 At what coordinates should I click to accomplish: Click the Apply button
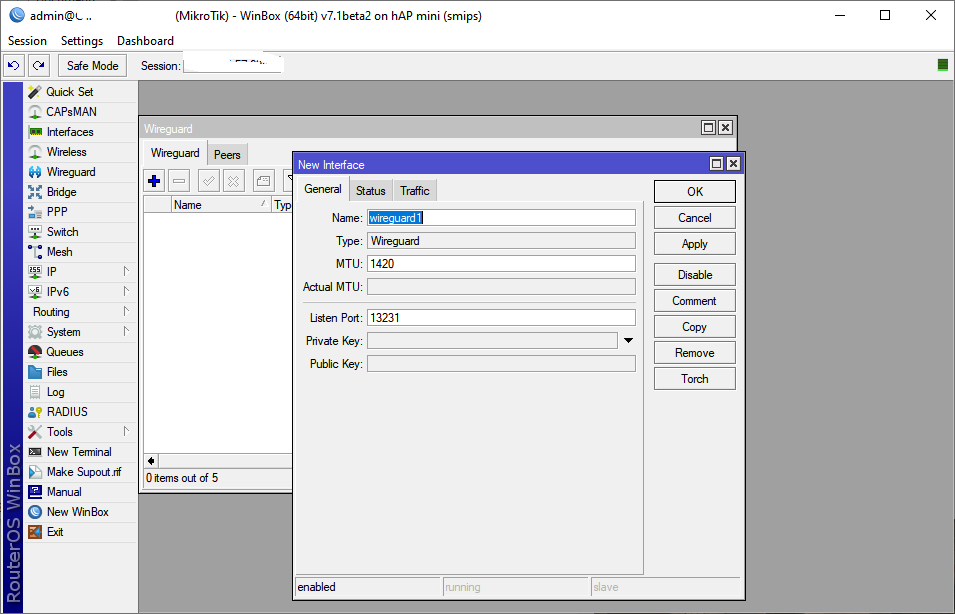click(x=695, y=244)
